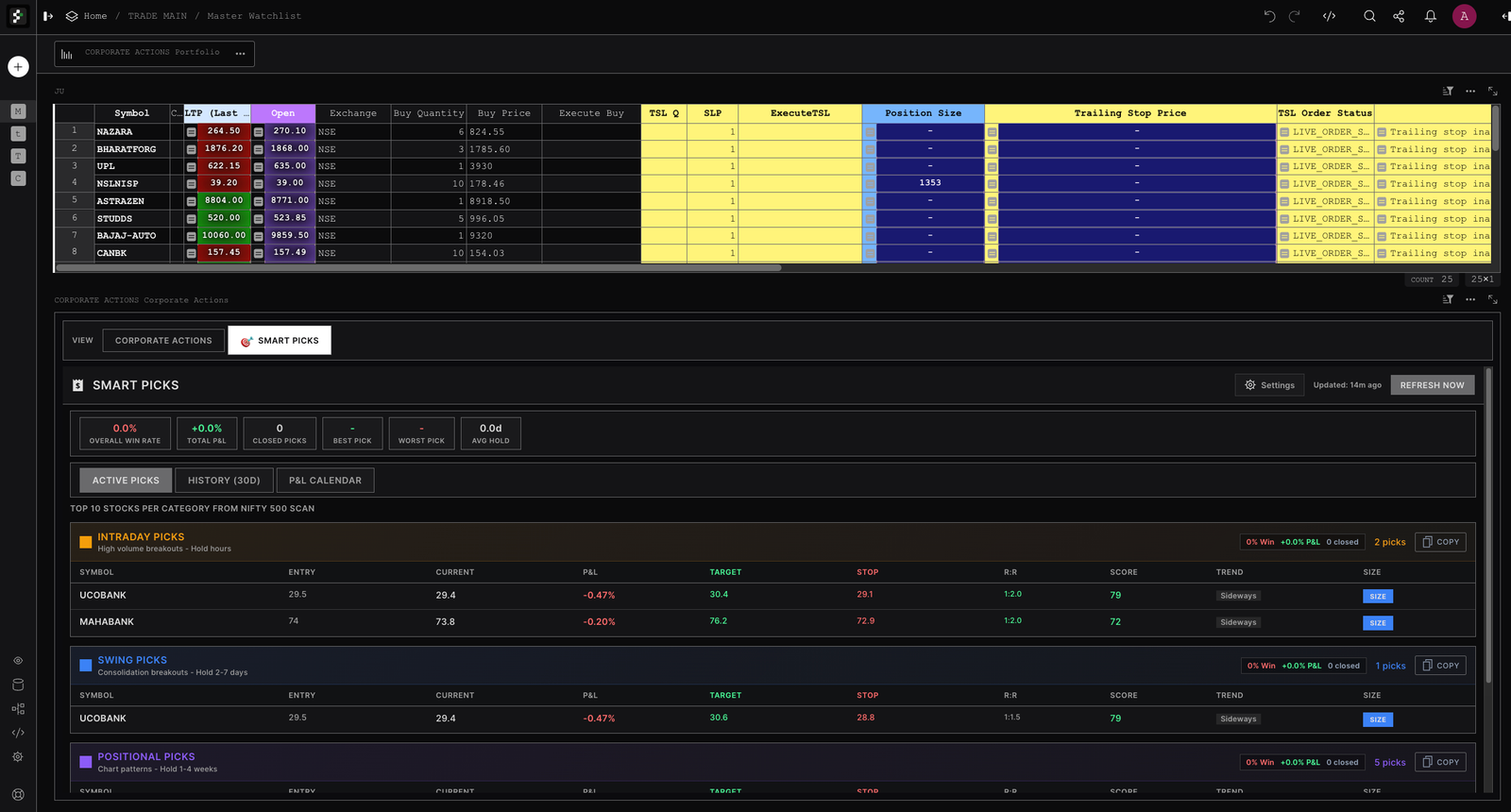Select the C page tile in sidebar

(x=18, y=178)
